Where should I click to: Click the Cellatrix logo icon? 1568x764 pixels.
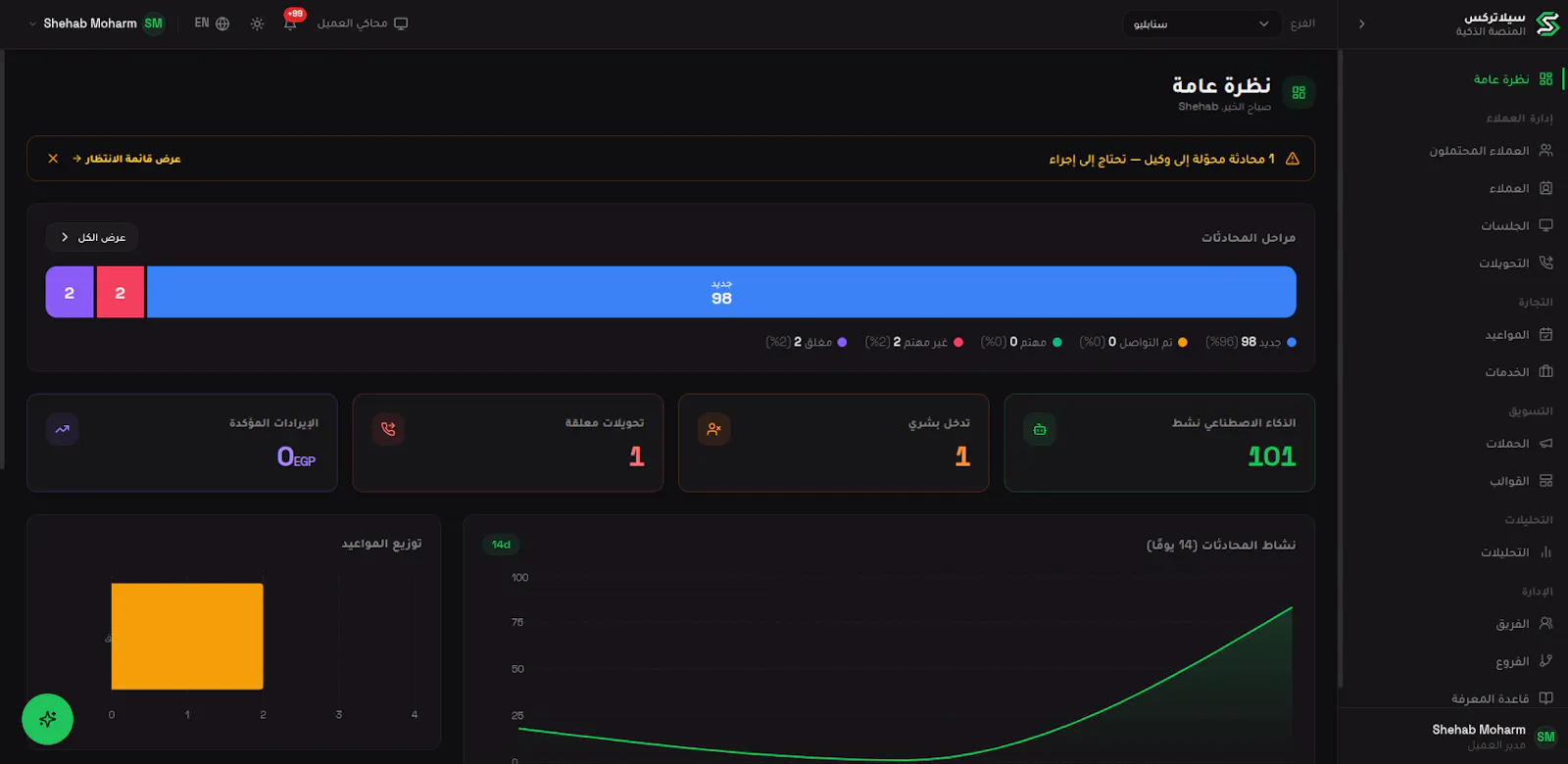pyautogui.click(x=1547, y=24)
